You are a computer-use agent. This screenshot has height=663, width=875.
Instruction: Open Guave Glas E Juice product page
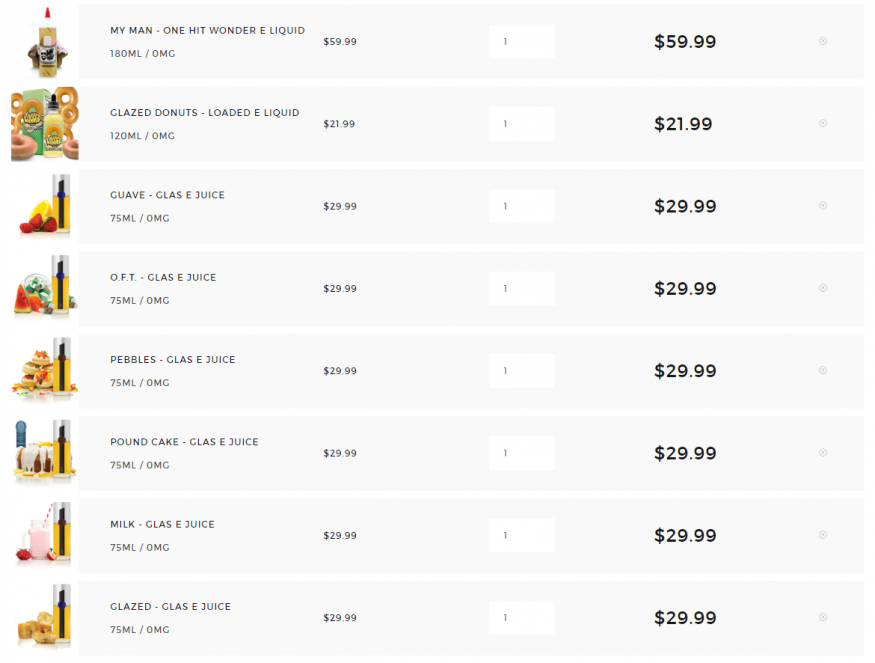(167, 195)
